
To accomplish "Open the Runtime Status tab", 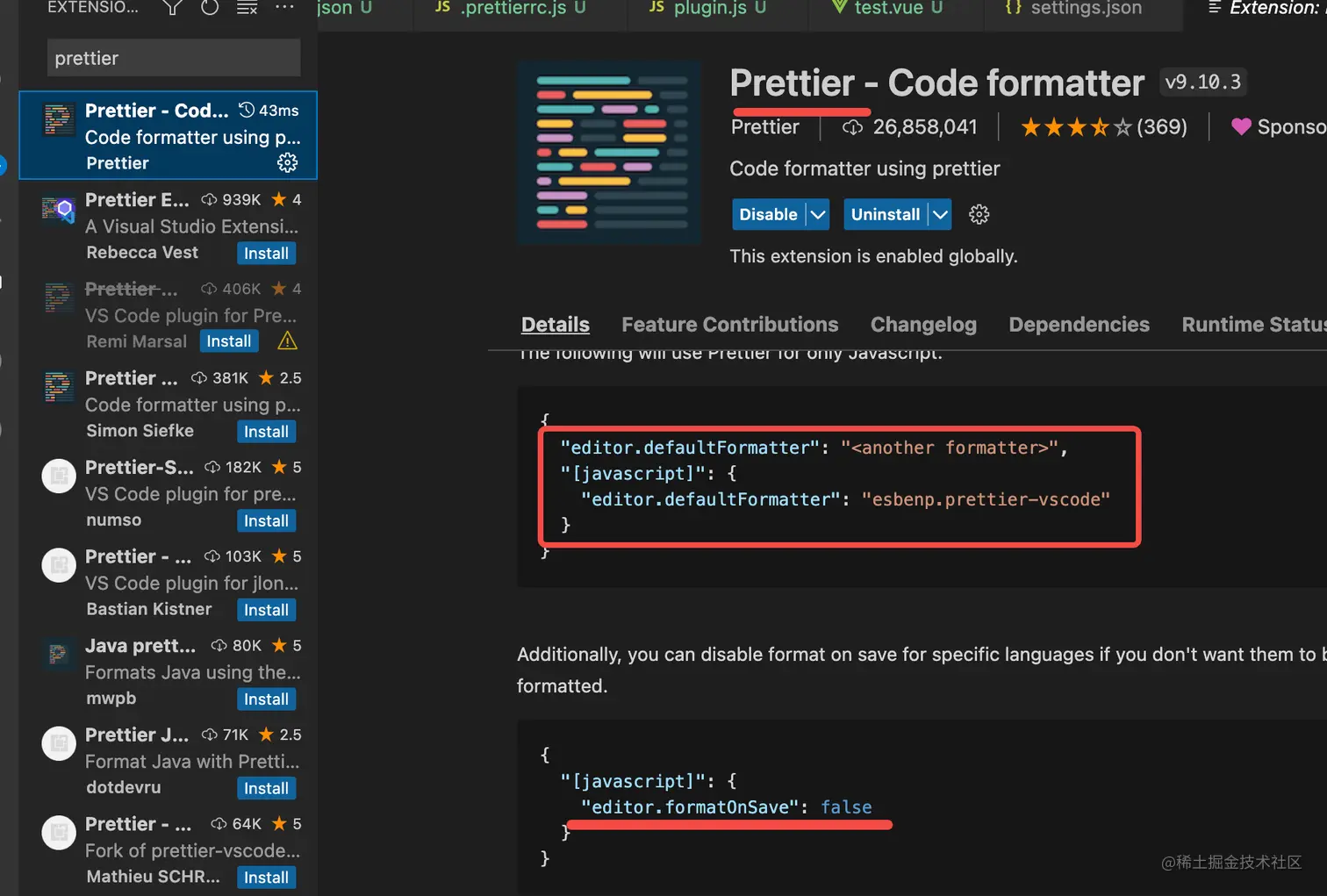I will [x=1254, y=325].
